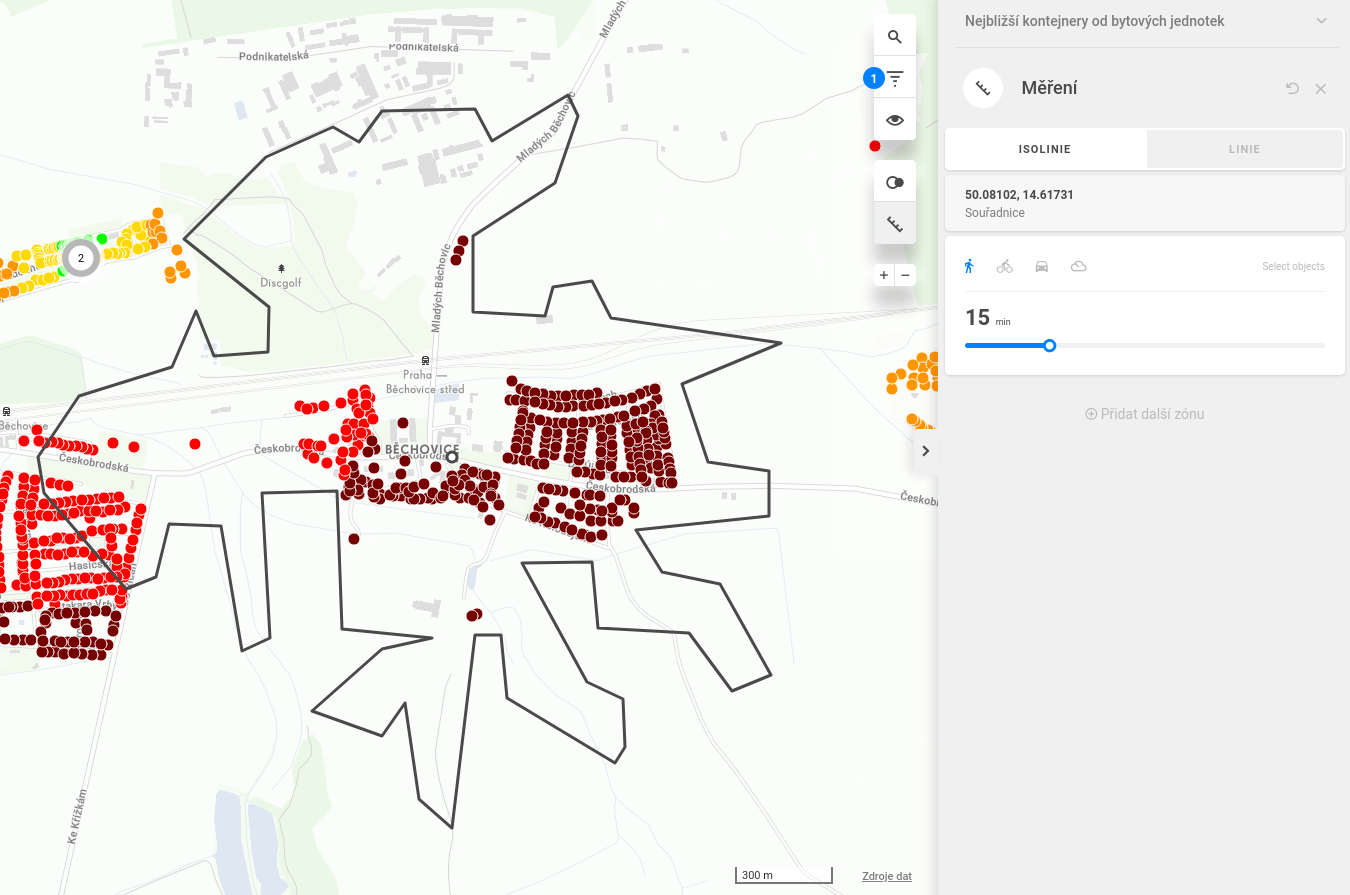1350x895 pixels.
Task: Select walking travel mode
Action: (x=969, y=266)
